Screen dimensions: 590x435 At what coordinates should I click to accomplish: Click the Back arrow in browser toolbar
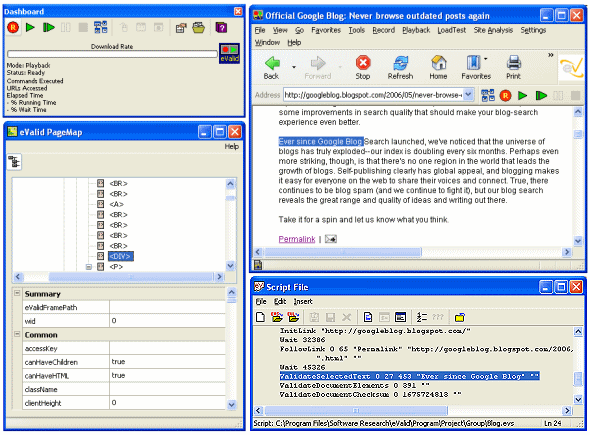[271, 68]
